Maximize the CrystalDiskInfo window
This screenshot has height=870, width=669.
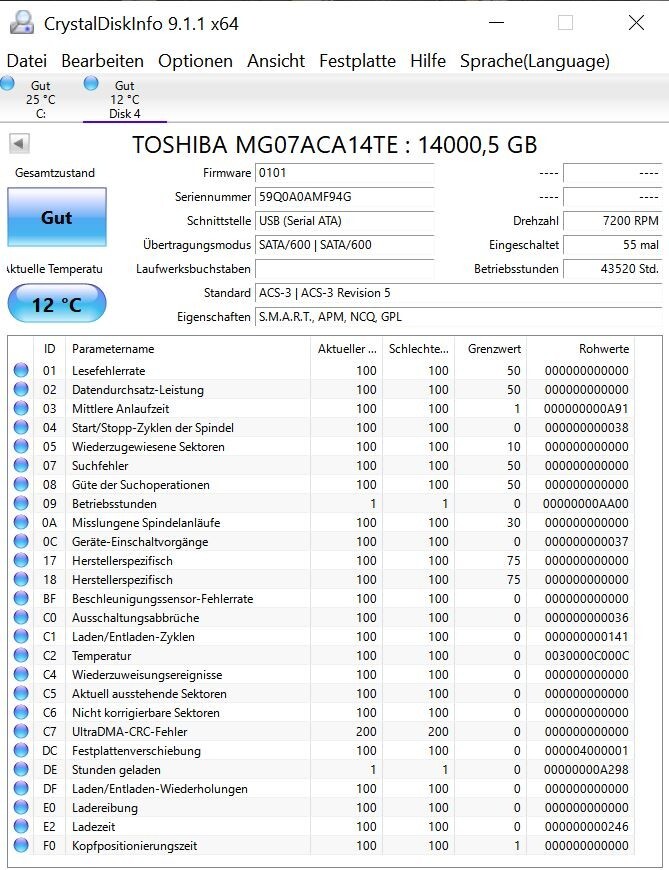[565, 23]
